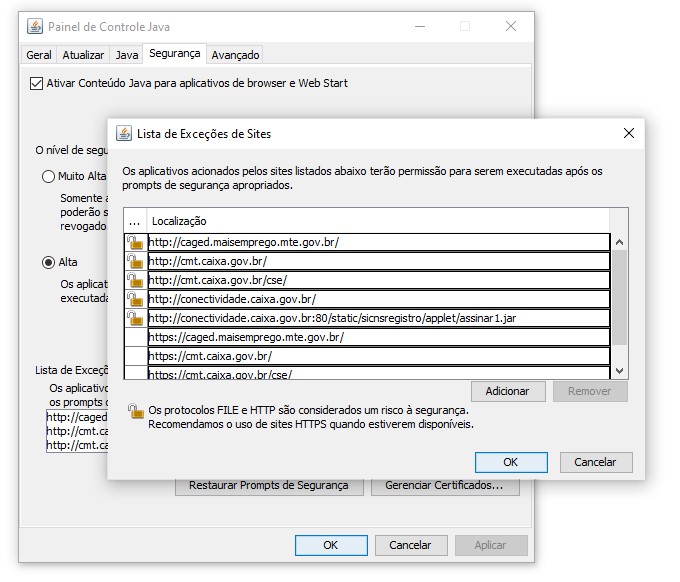Image resolution: width=680 pixels, height=582 pixels.
Task: Click the padlock icon beside http://conectividade.caixa.gov.br/
Action: (x=135, y=299)
